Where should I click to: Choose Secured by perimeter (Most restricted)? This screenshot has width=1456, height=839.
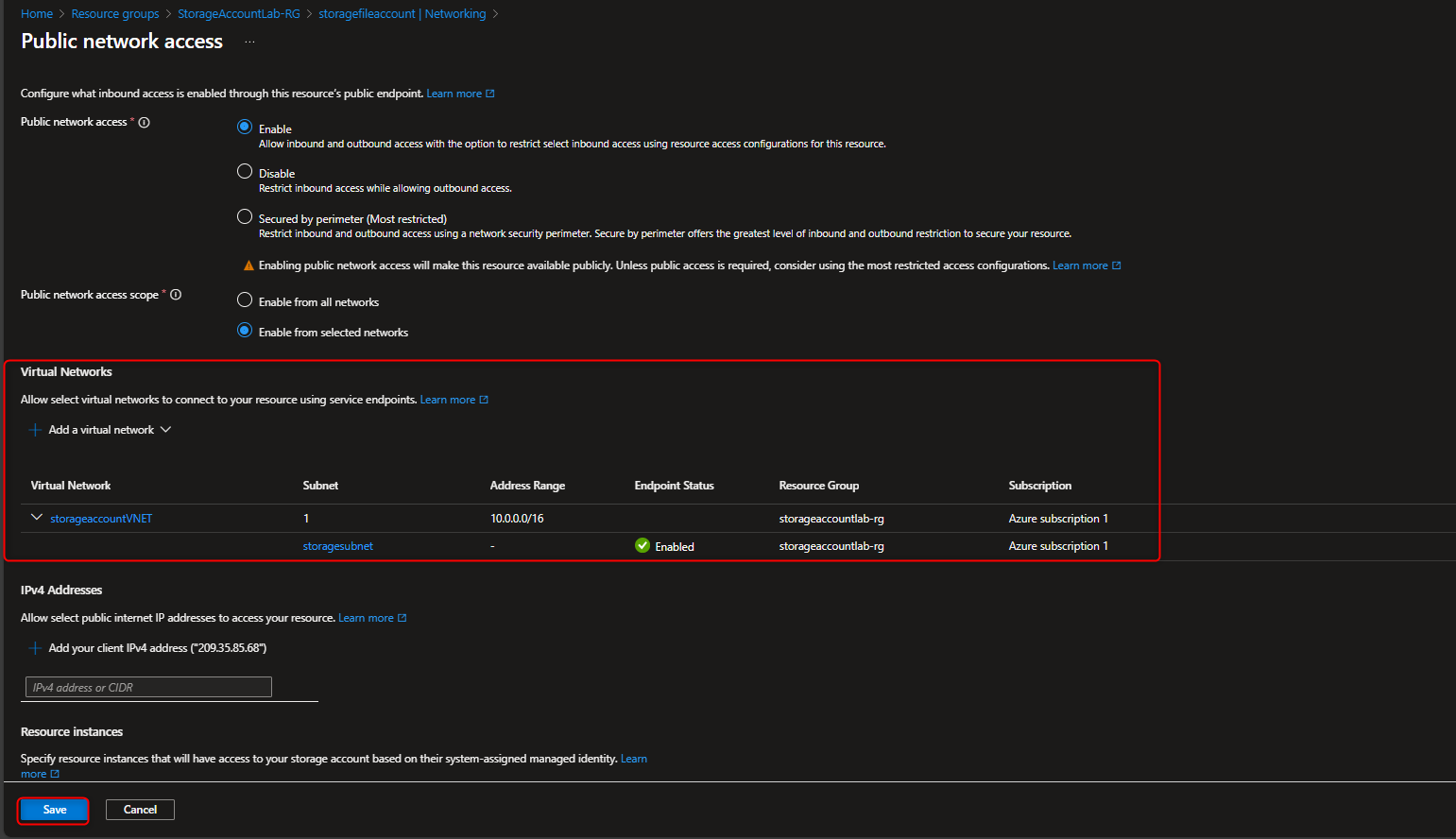[245, 217]
